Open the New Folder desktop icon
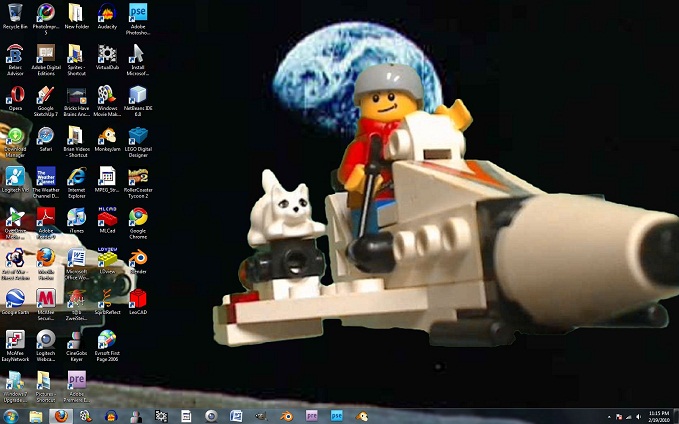The width and height of the screenshot is (679, 424). click(x=77, y=16)
